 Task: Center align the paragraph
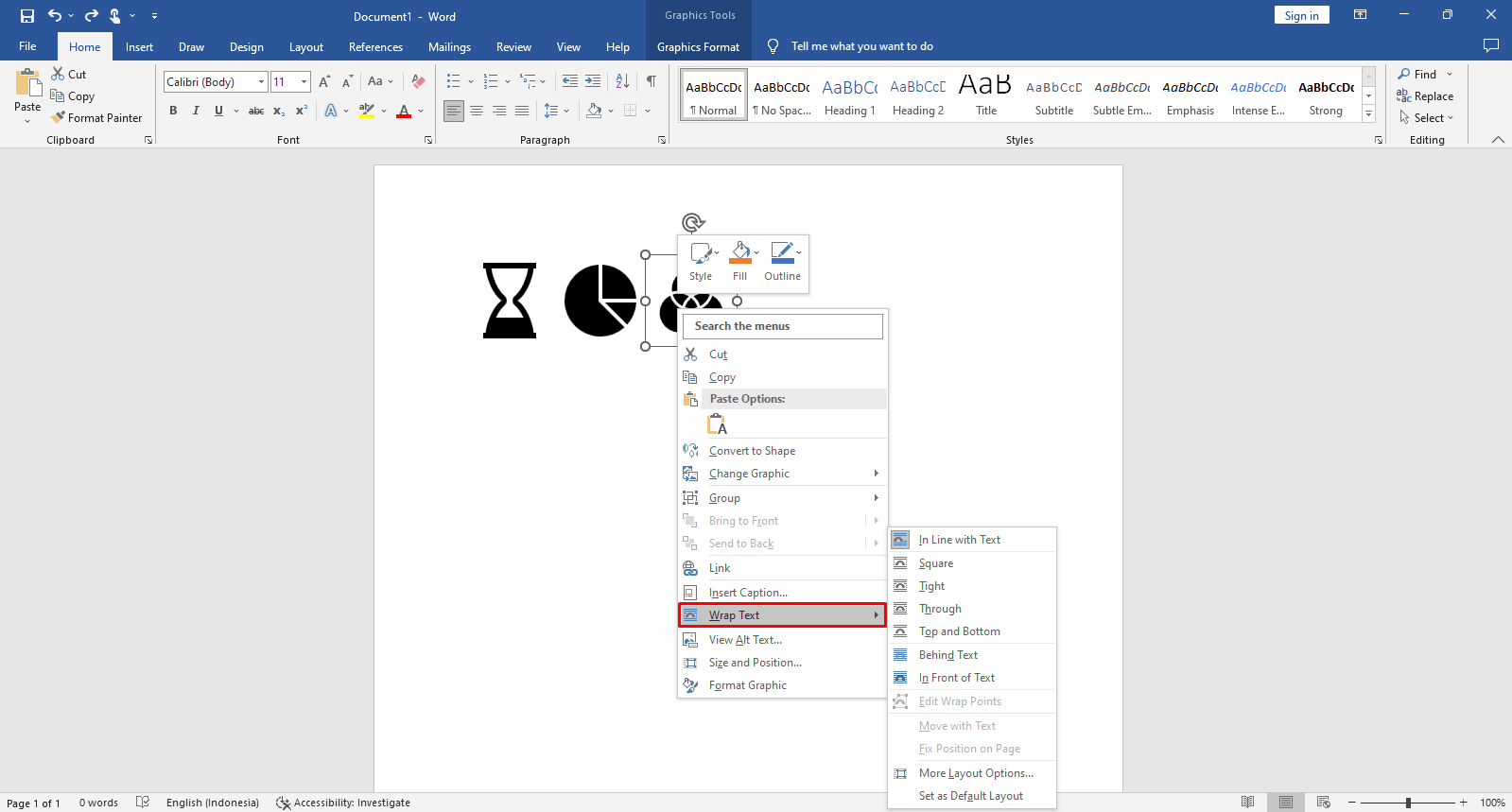pos(477,111)
